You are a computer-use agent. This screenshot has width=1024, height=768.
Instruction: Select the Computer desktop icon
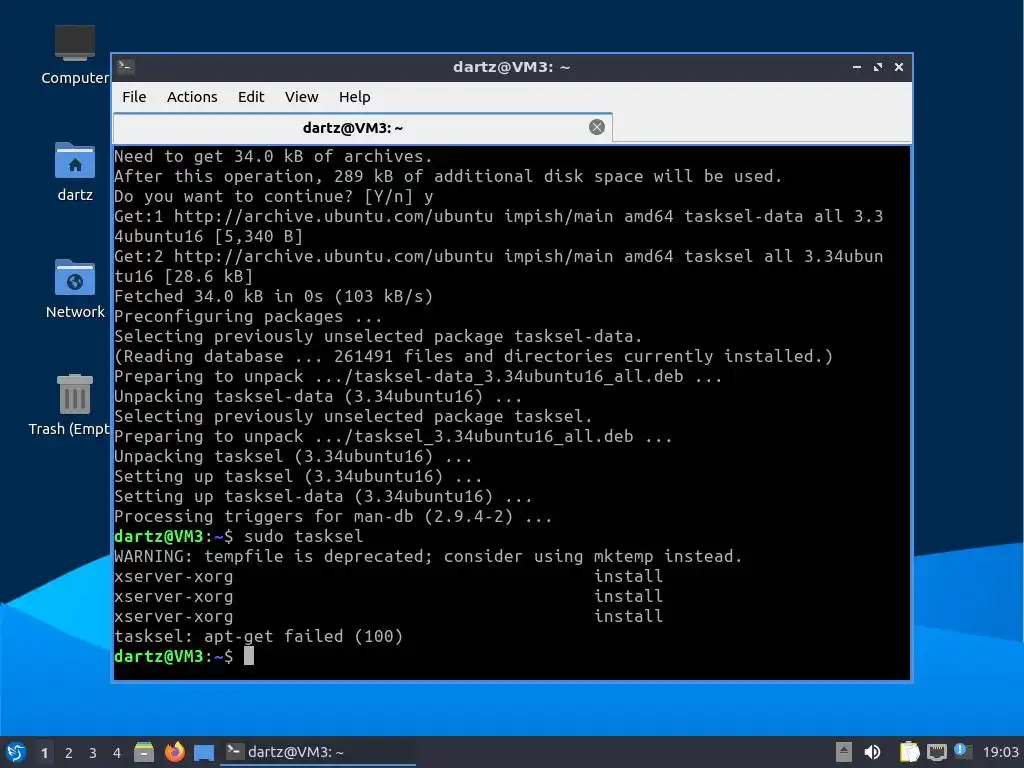coord(74,55)
